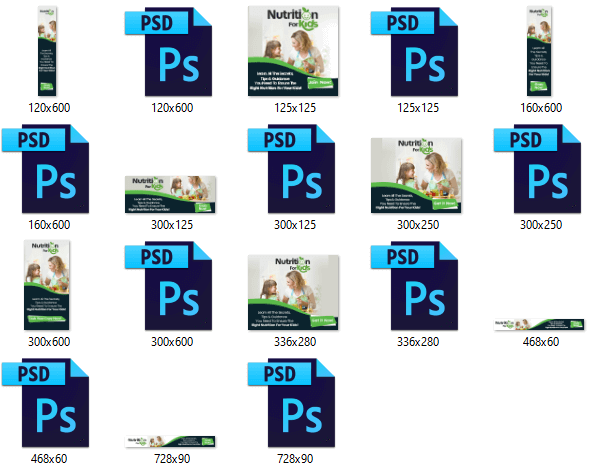Screen dimensions: 599x475
Task: Click the 728x90 leaderboard banner thumbnail
Action: (x=170, y=441)
